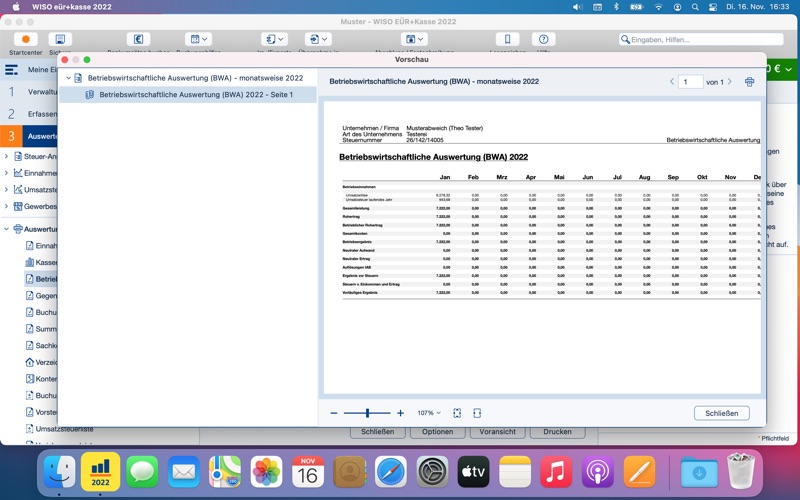Open the Im-/Exporte toolbar dropdown
The image size is (800, 500).
coord(274,39)
